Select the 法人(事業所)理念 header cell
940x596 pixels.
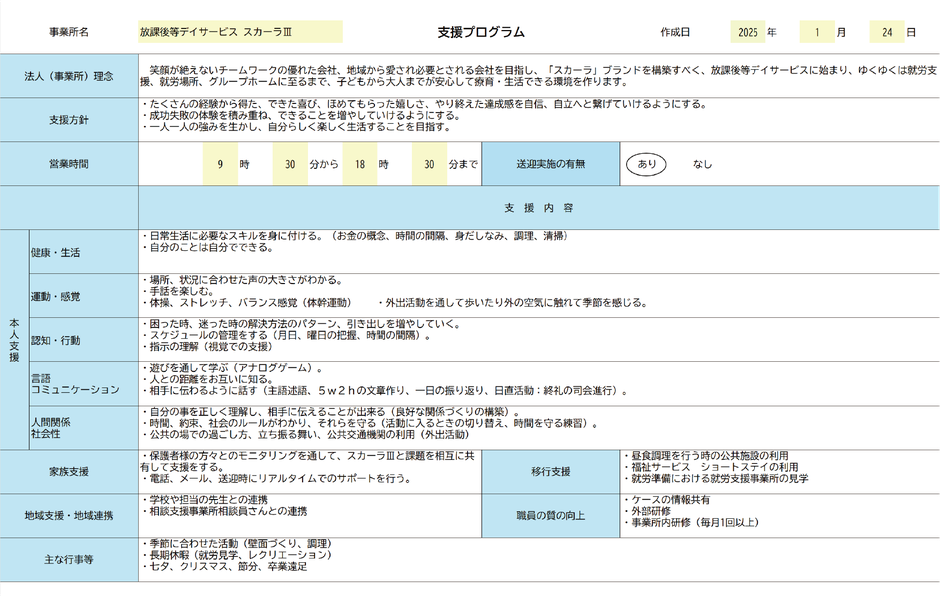69,76
